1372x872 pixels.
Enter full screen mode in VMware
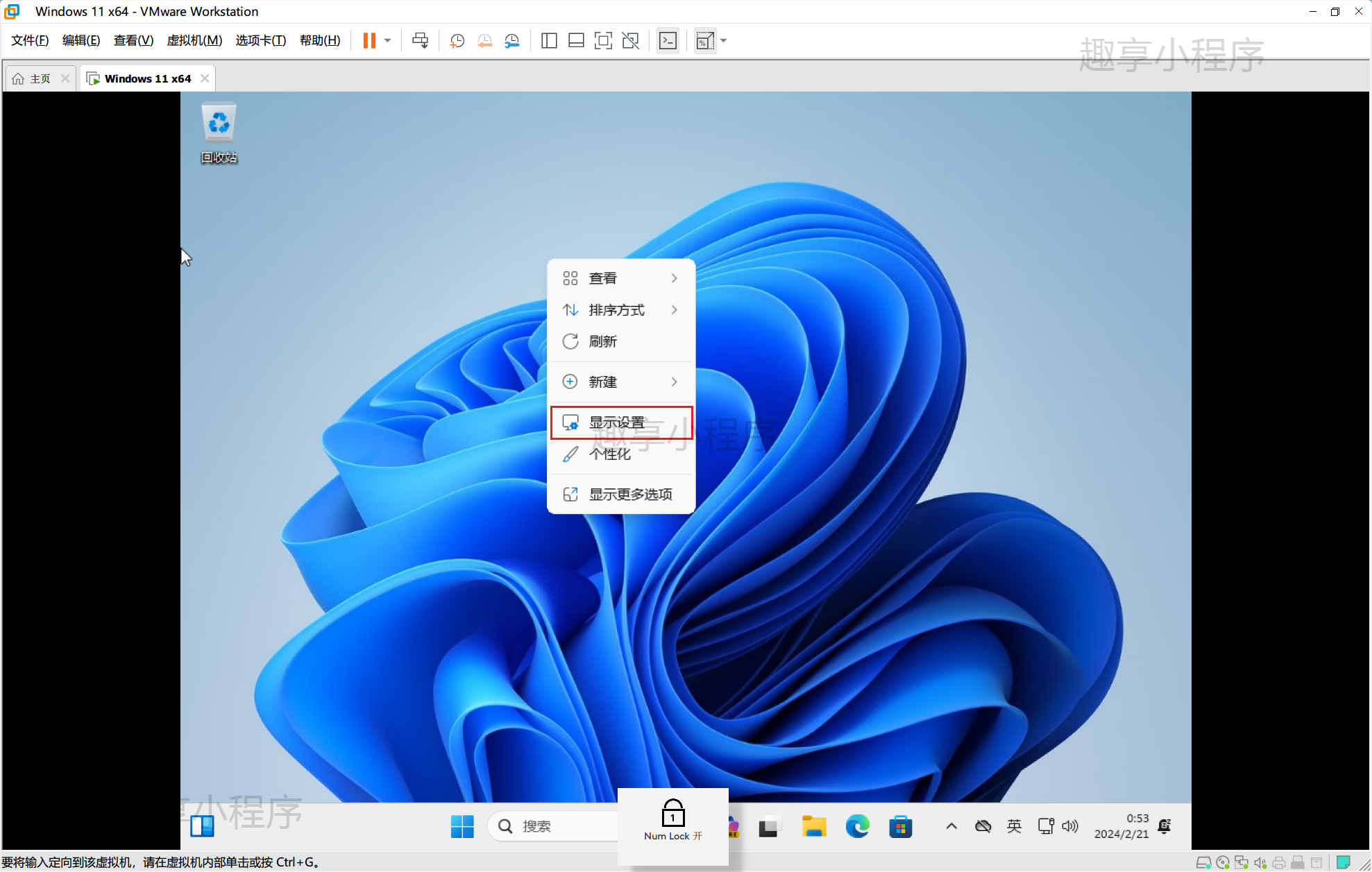pyautogui.click(x=603, y=41)
